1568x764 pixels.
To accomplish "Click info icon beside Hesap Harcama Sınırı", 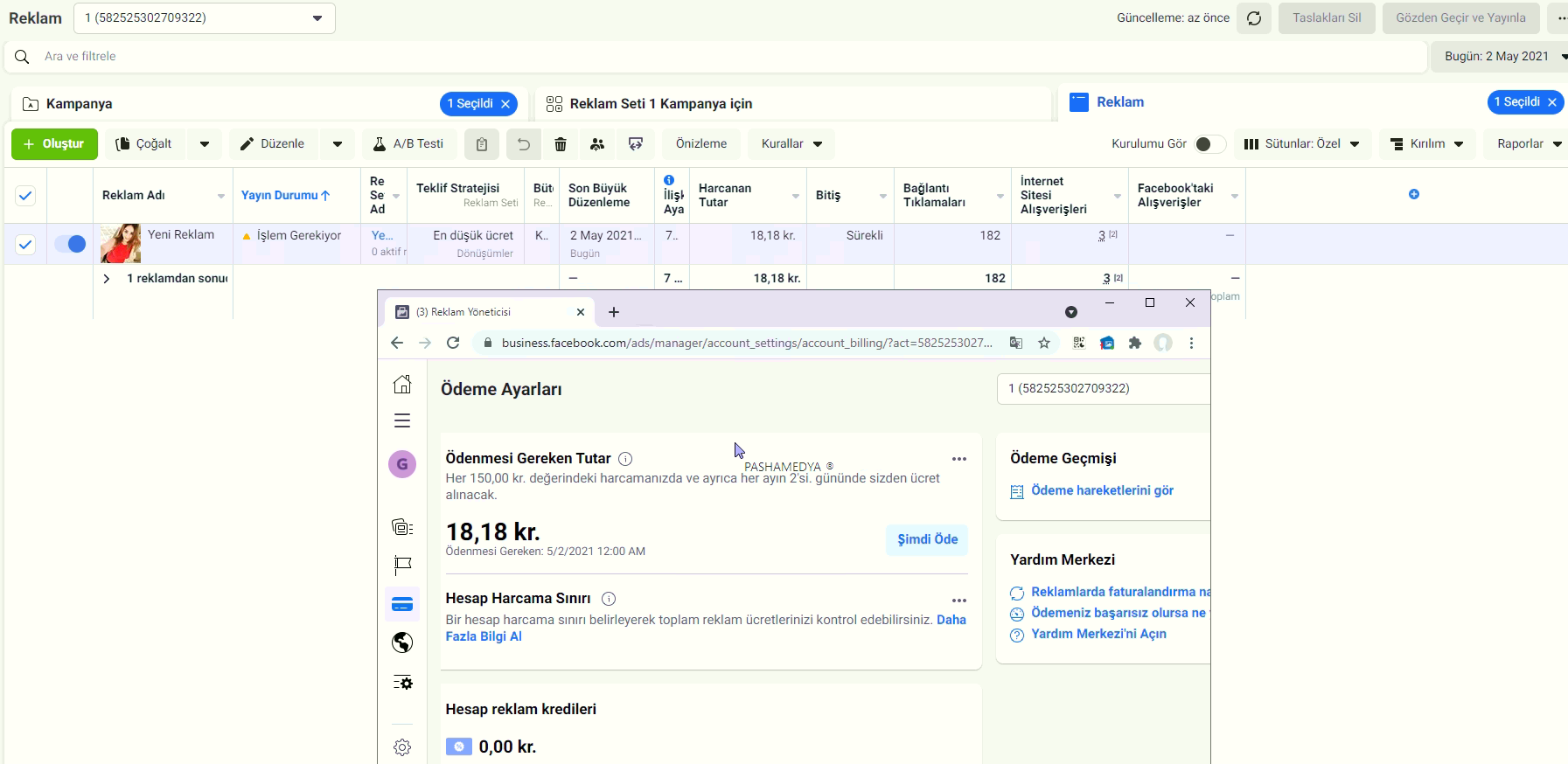I will 609,599.
